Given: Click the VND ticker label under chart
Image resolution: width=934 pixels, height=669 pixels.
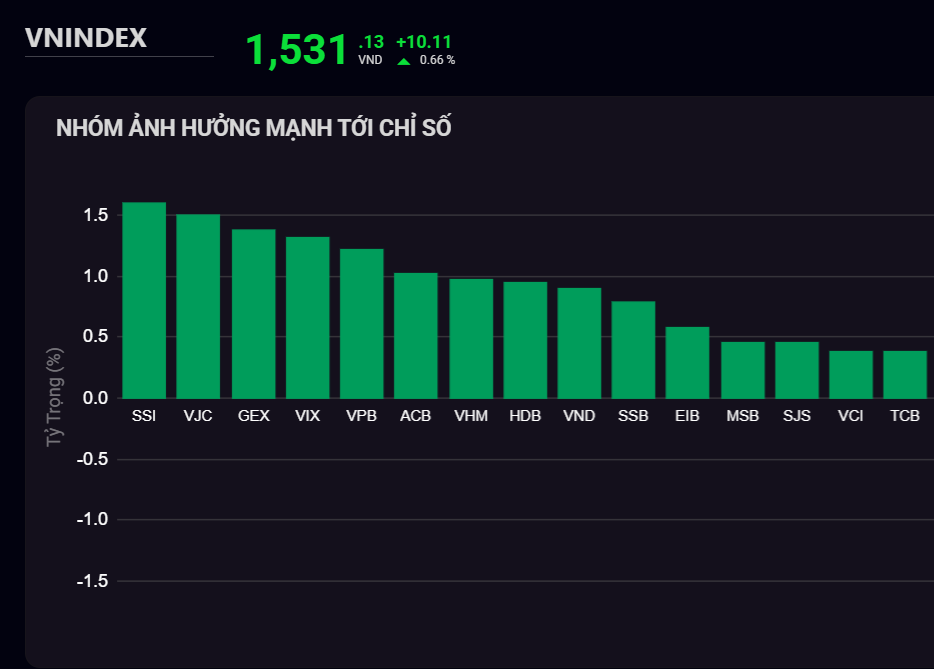Looking at the screenshot, I should point(579,416).
